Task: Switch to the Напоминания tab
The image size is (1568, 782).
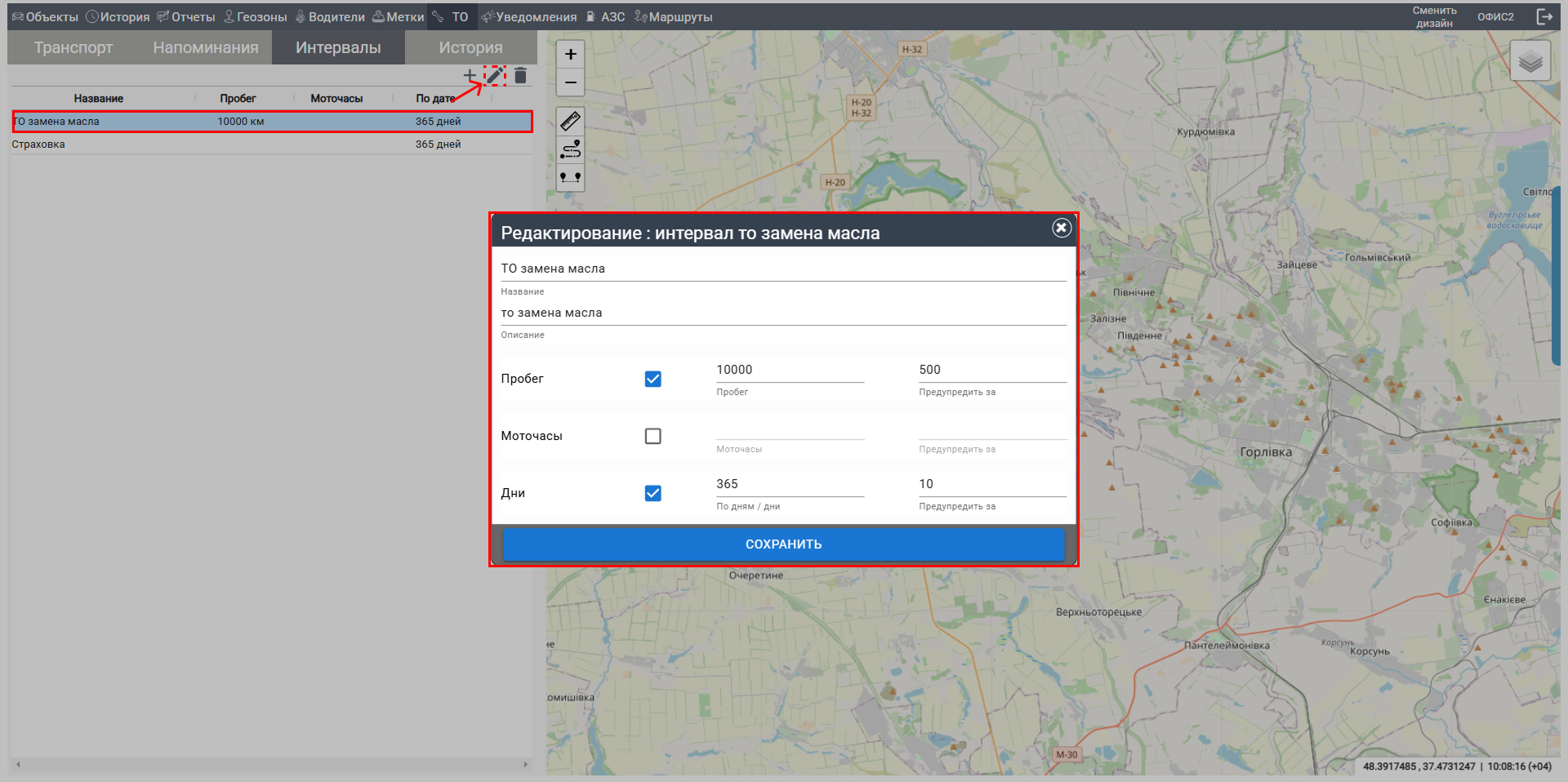Action: click(x=206, y=47)
